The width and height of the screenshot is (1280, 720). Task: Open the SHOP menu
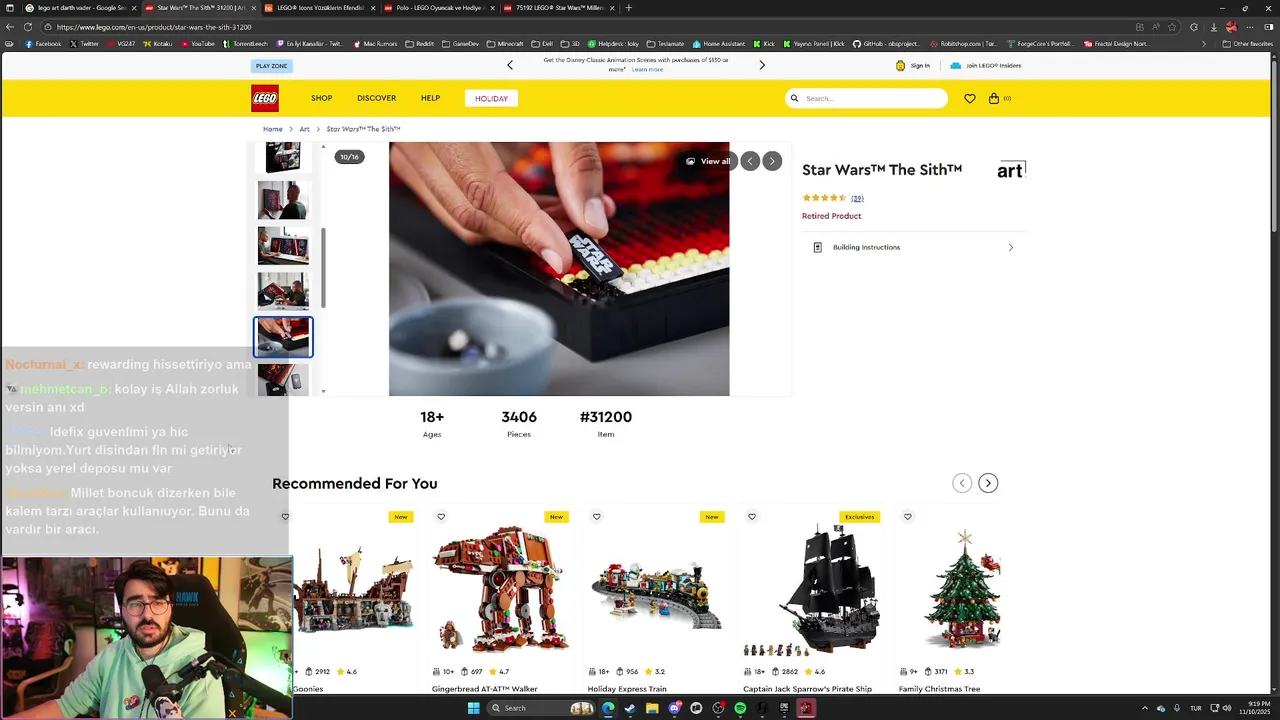pos(321,98)
